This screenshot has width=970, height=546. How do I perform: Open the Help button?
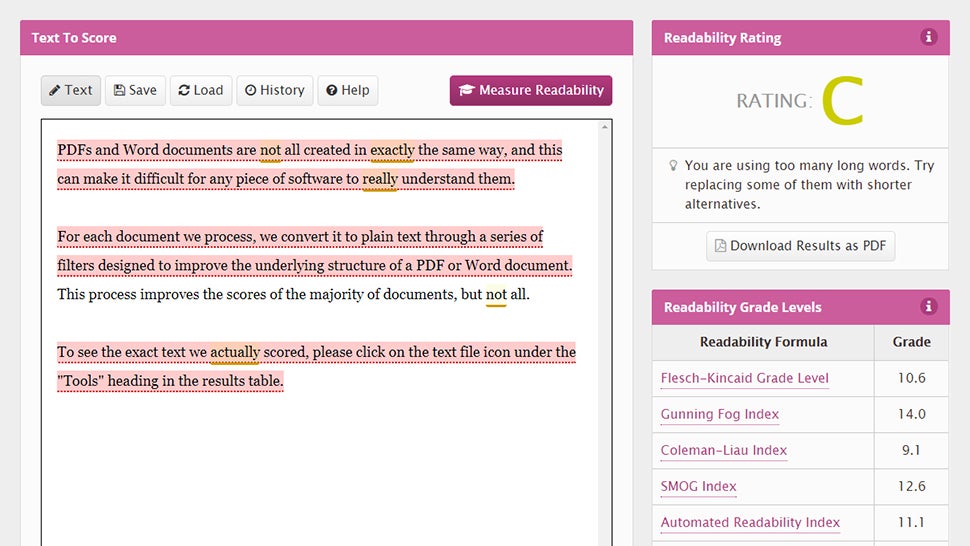click(x=348, y=90)
